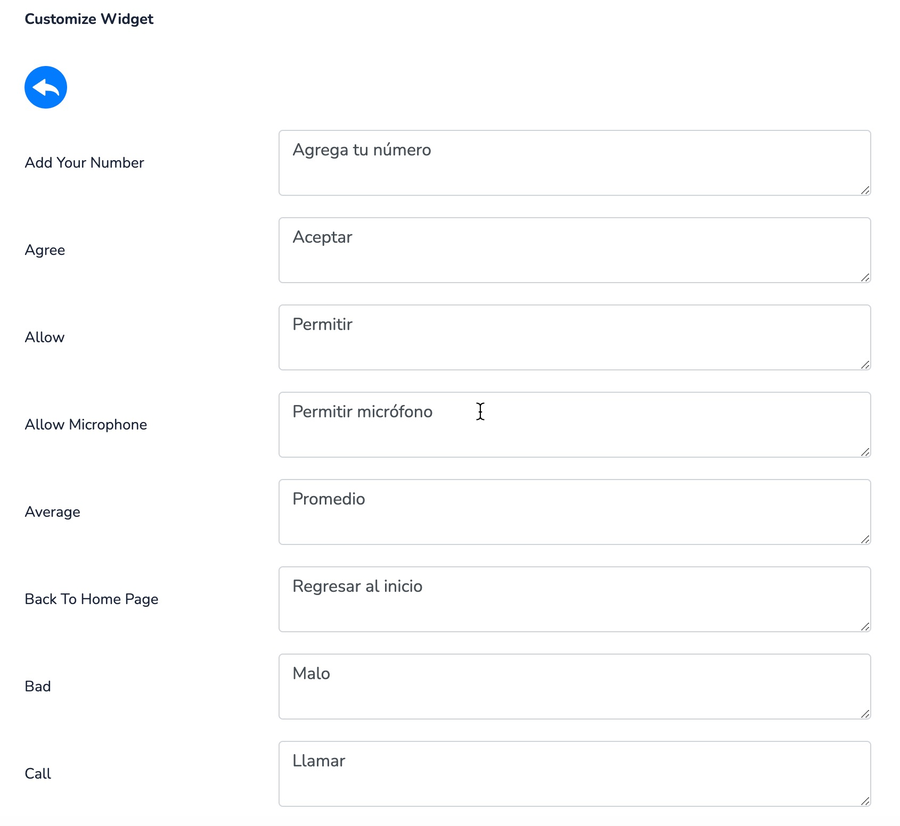Click resize handle of the 'Permitir' textarea
The height and width of the screenshot is (826, 900).
[864, 364]
